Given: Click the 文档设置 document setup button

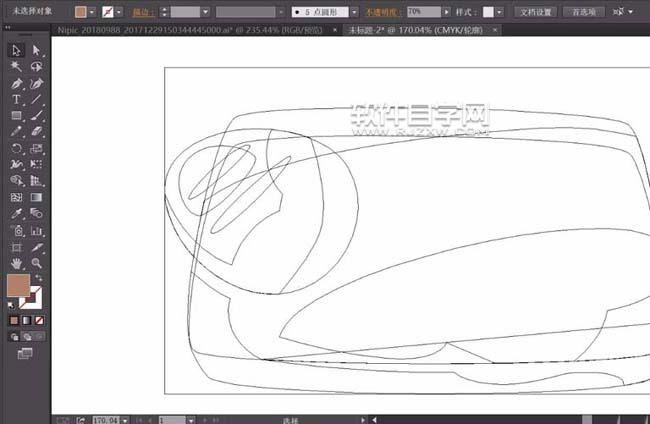Looking at the screenshot, I should (535, 12).
